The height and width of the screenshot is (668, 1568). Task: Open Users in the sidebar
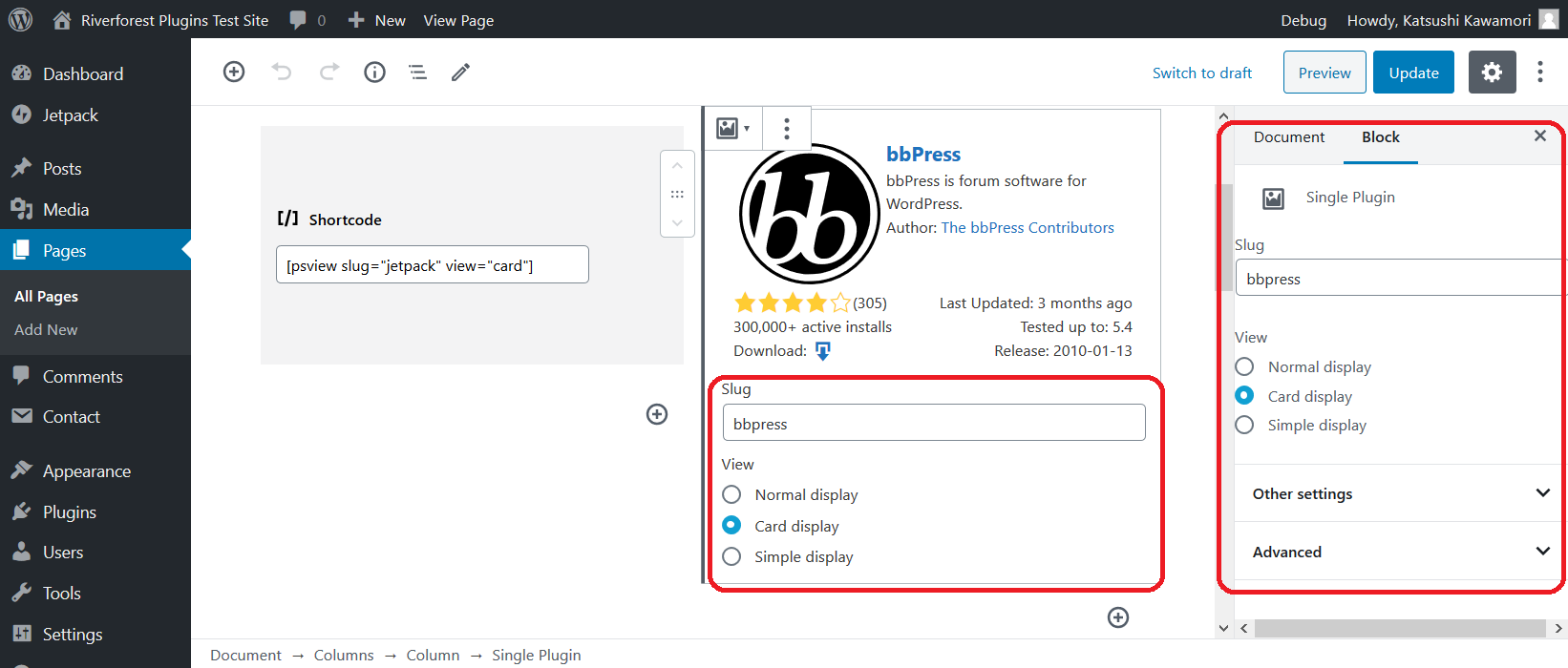[x=62, y=552]
